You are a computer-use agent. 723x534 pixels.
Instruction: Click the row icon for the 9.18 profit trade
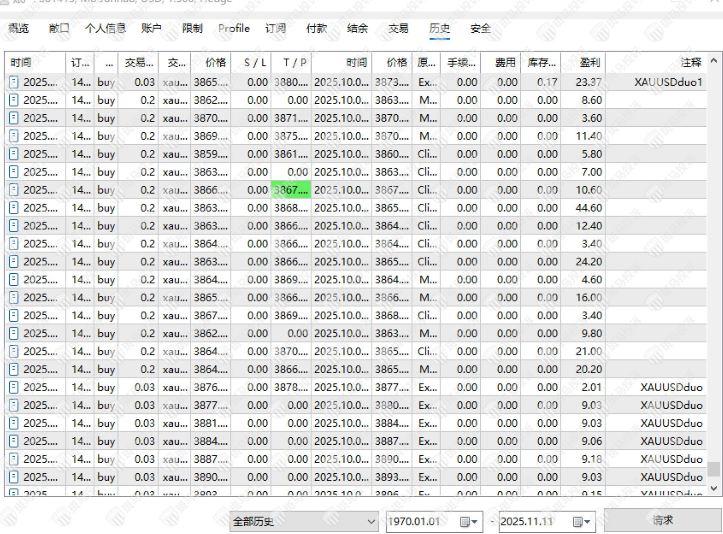(x=14, y=459)
